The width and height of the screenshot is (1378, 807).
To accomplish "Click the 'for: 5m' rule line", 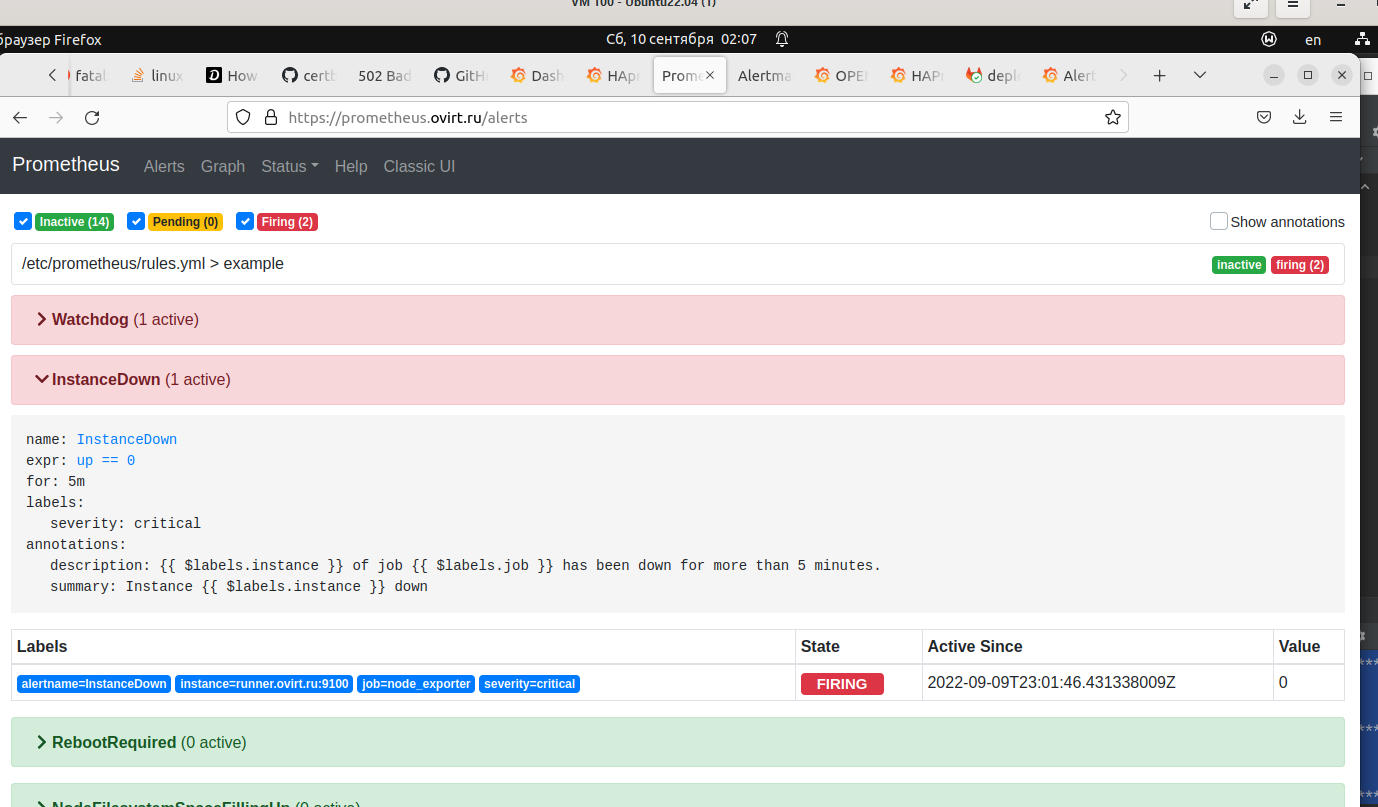I will coord(55,481).
